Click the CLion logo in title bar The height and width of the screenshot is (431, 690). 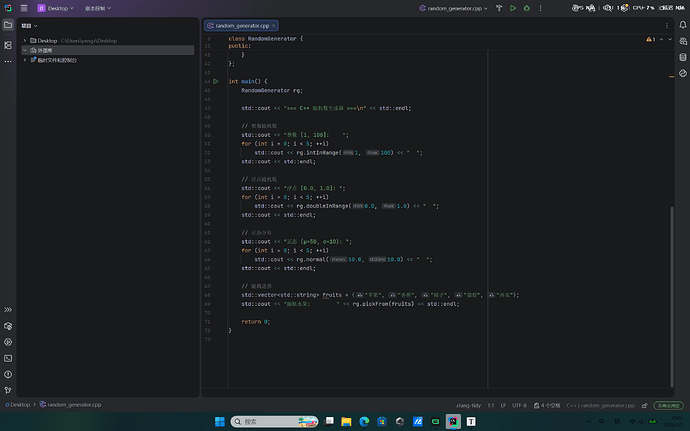tap(8, 8)
